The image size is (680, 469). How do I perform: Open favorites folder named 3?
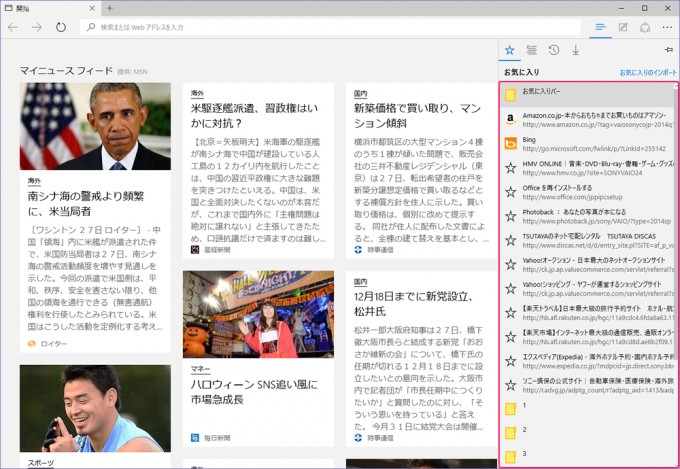[x=588, y=456]
